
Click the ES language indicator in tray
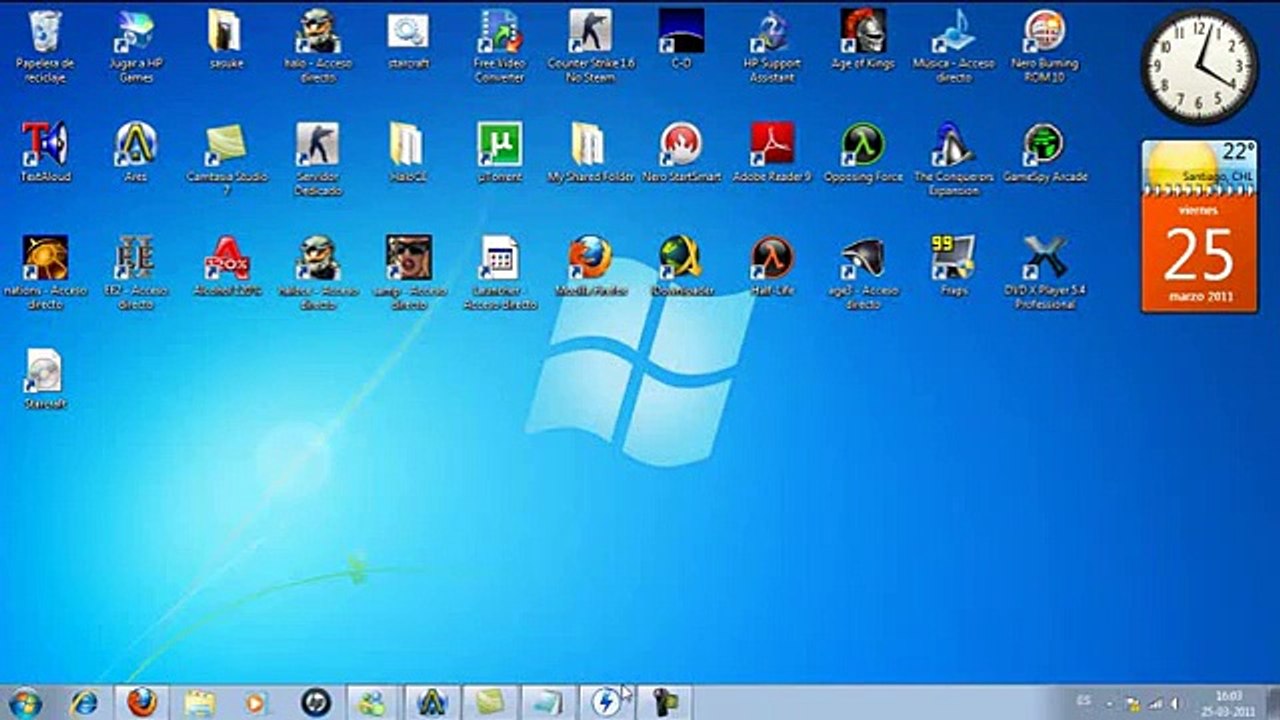1085,702
